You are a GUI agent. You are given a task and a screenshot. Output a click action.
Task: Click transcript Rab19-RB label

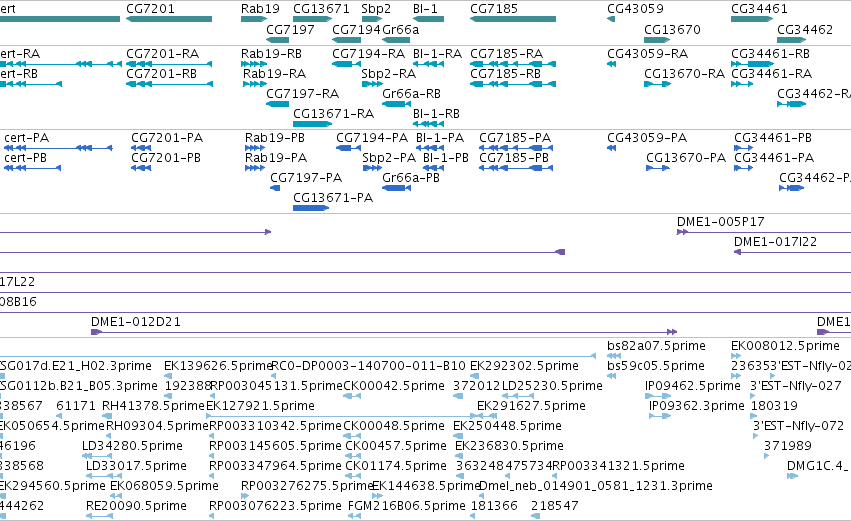[271, 54]
